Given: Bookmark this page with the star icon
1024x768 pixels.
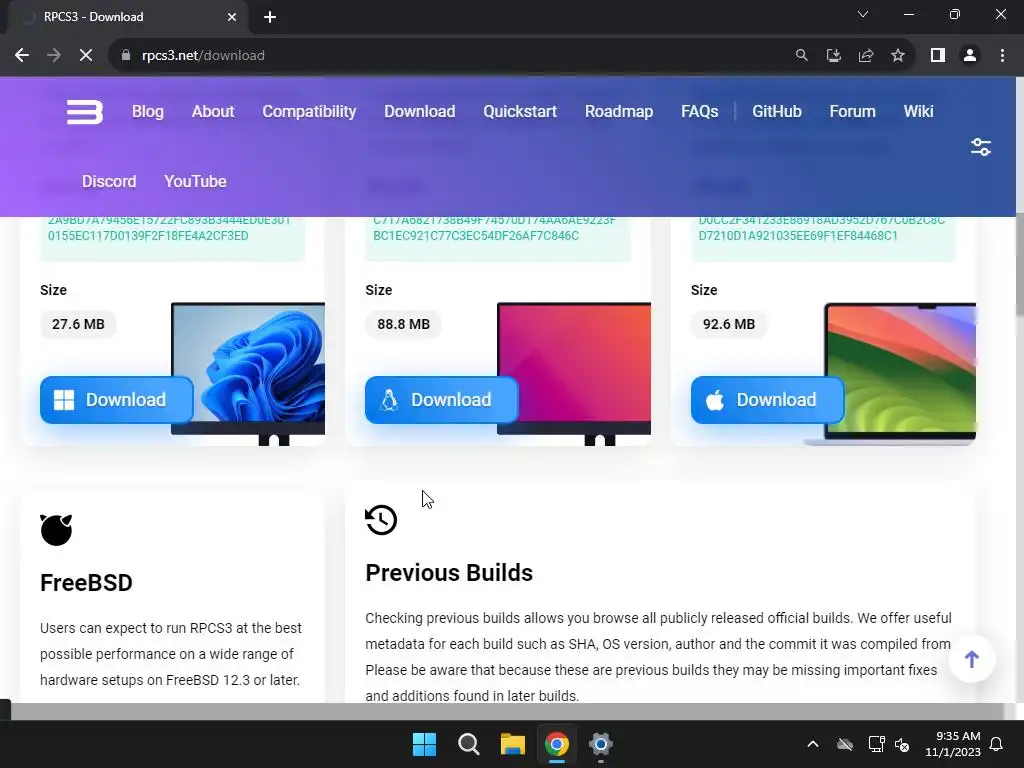Looking at the screenshot, I should (898, 56).
